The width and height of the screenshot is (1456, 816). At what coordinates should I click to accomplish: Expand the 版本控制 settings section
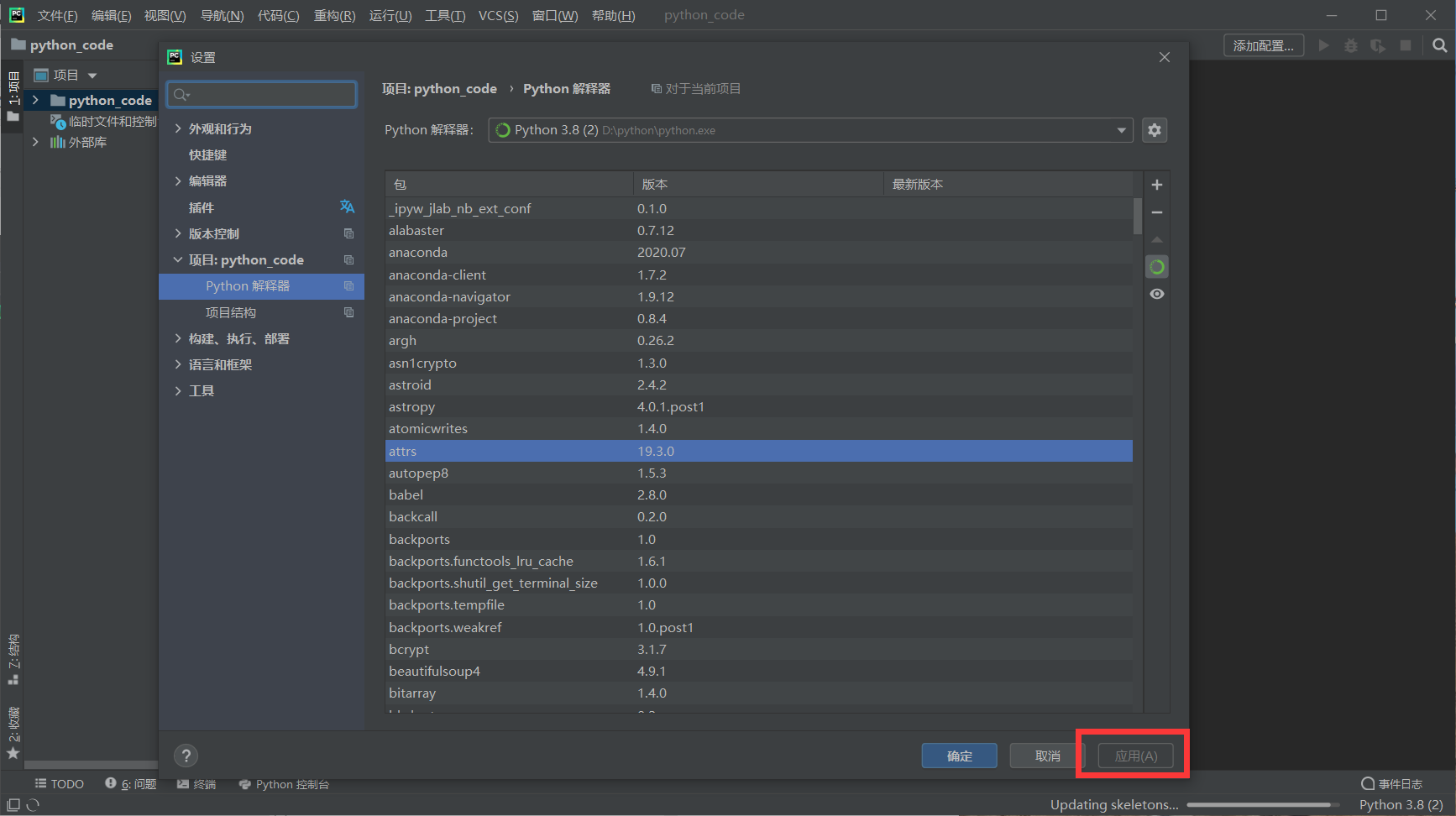178,233
